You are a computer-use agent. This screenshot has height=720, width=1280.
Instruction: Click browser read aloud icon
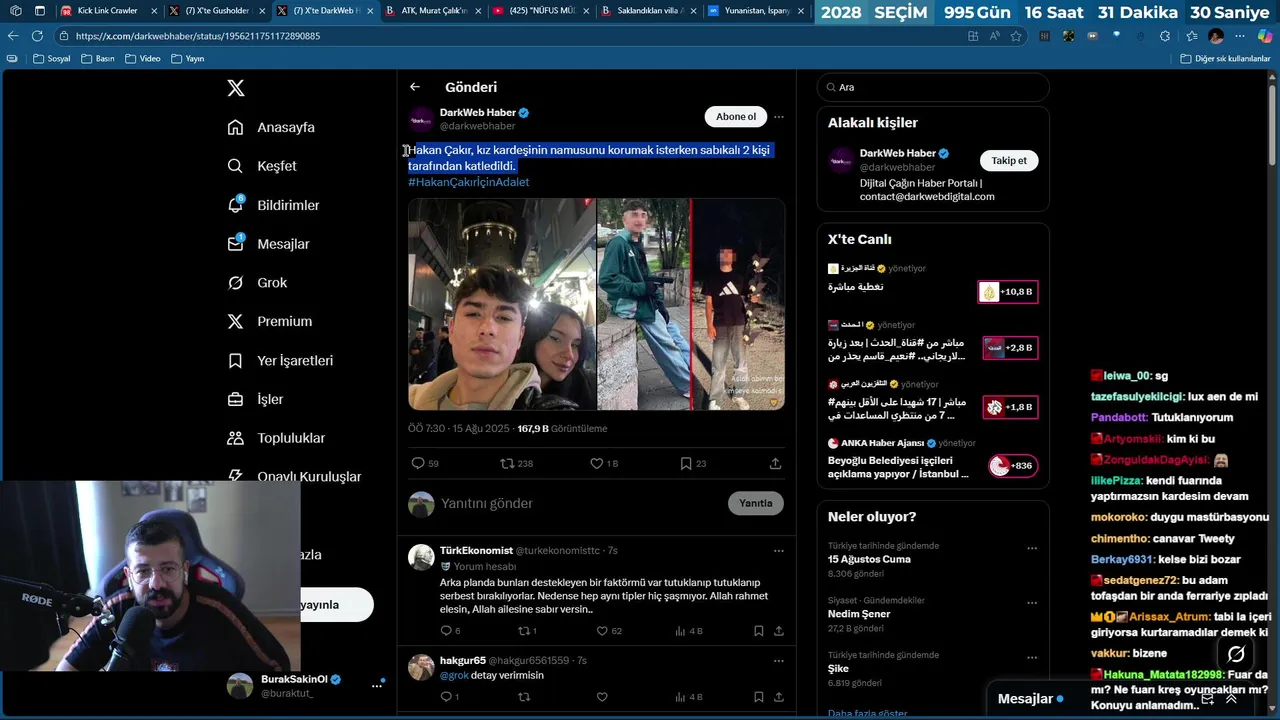[994, 36]
